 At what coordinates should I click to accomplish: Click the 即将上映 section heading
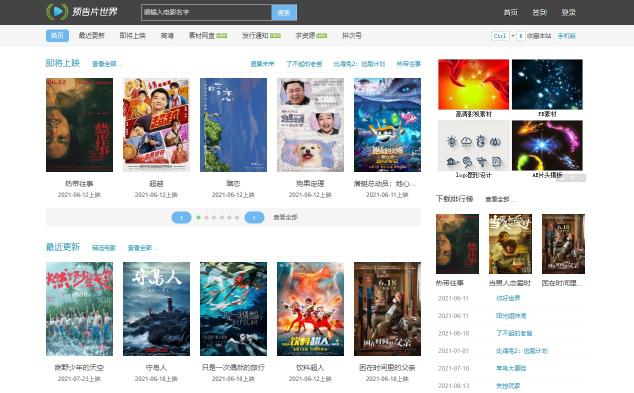coord(63,63)
